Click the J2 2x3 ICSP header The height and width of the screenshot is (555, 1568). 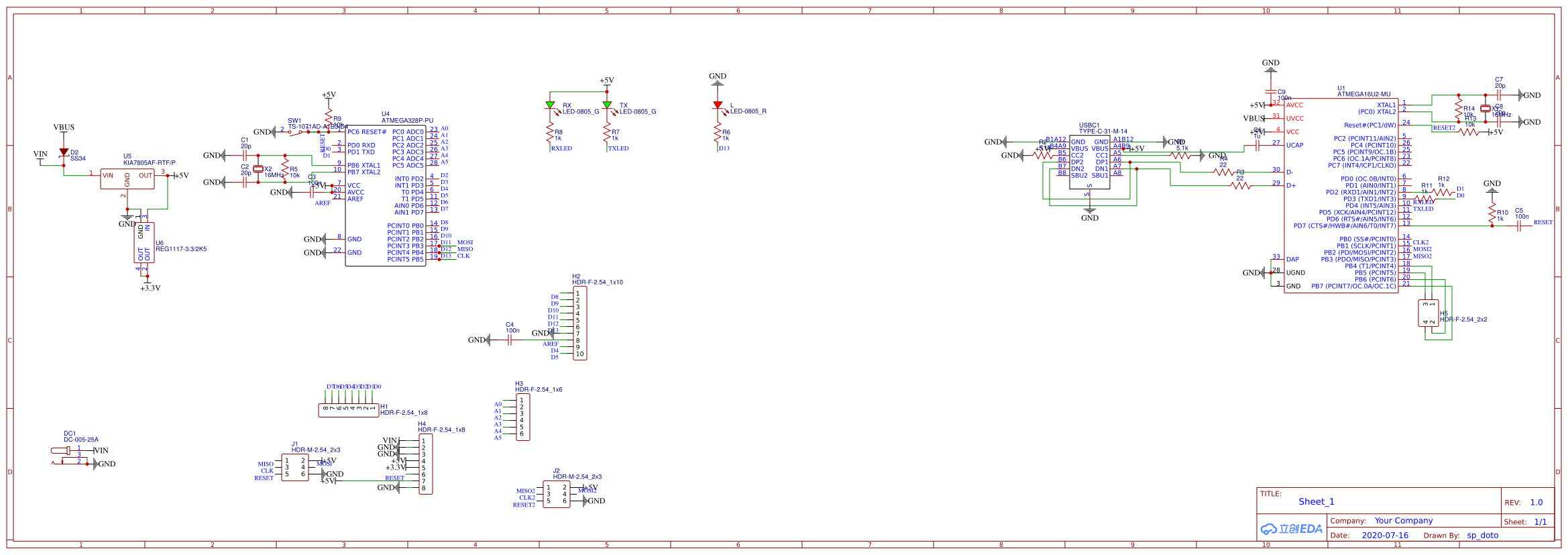[x=557, y=494]
